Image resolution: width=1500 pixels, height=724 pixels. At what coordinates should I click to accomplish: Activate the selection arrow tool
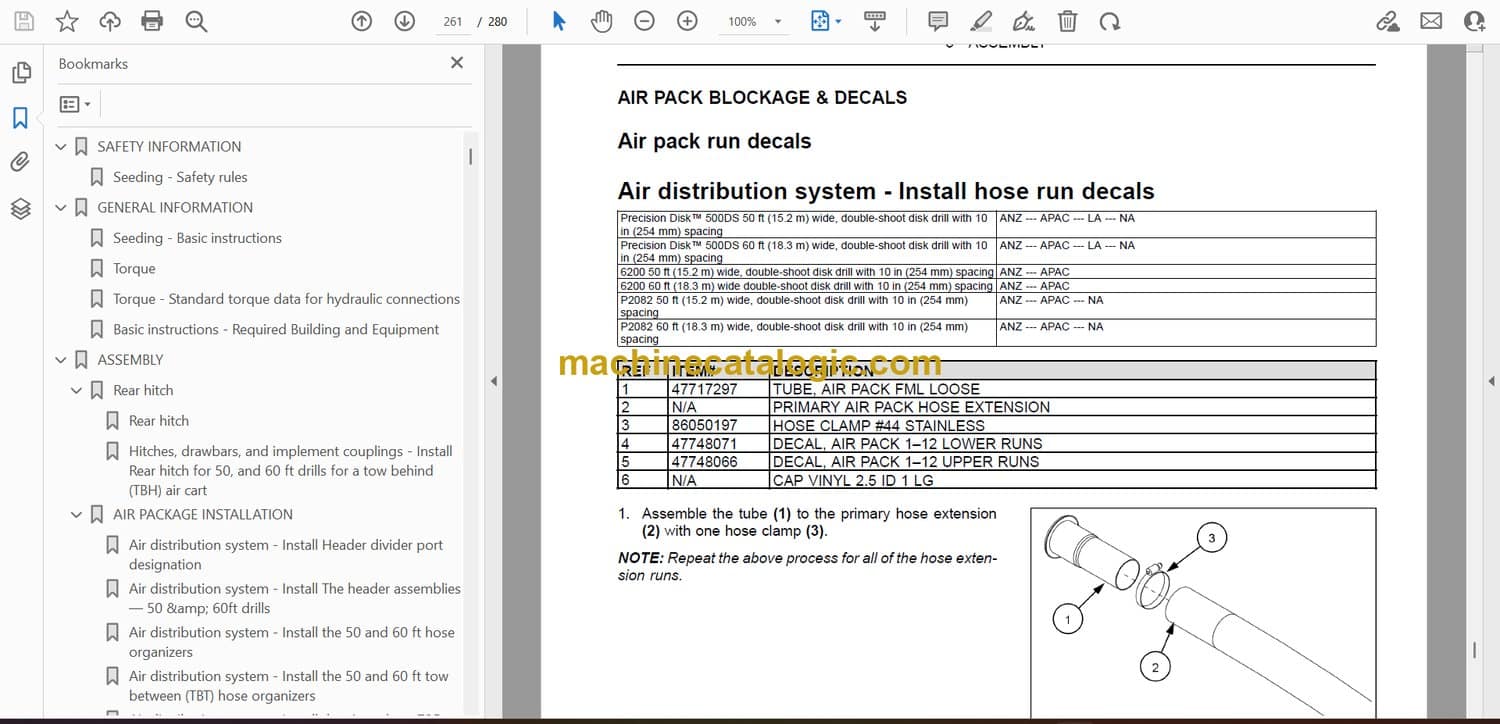click(559, 21)
